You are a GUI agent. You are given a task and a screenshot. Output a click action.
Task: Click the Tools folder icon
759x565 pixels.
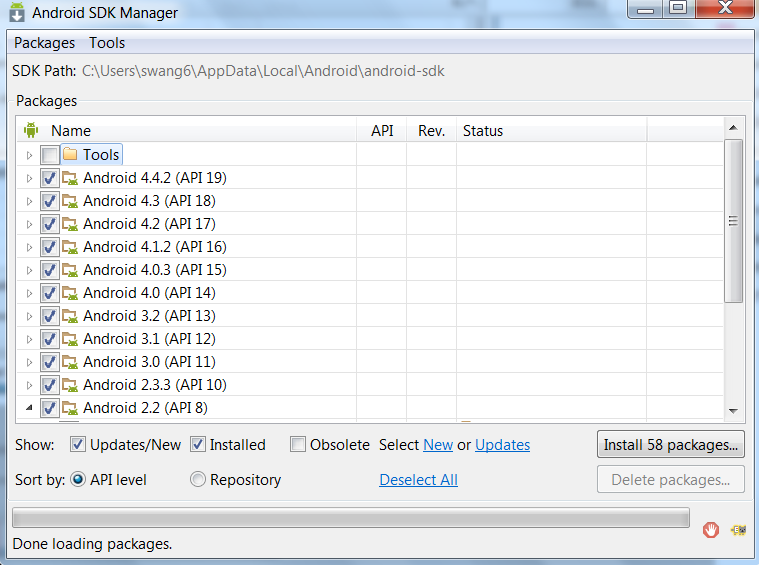click(70, 154)
